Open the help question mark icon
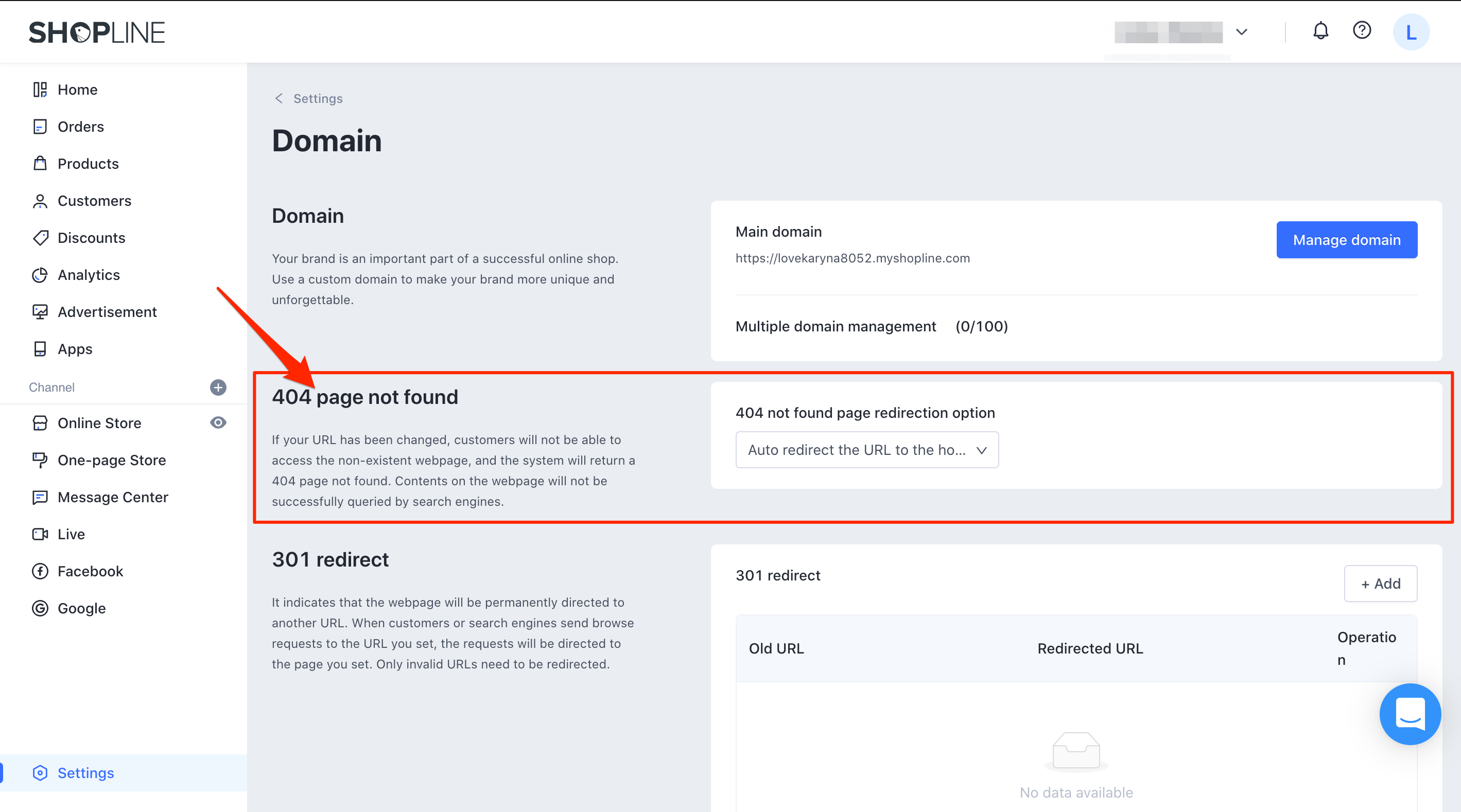The height and width of the screenshot is (812, 1461). (1362, 31)
